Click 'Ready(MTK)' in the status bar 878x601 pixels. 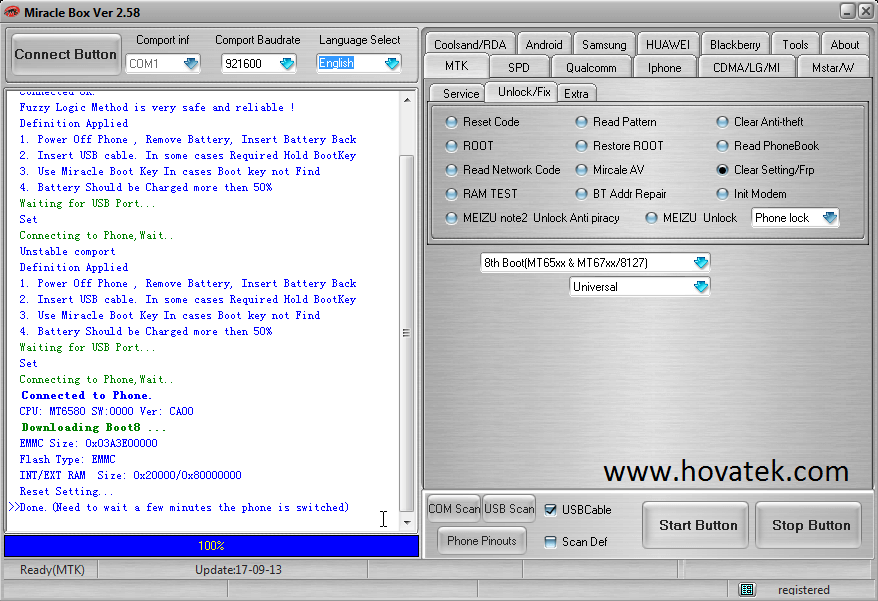coord(52,570)
